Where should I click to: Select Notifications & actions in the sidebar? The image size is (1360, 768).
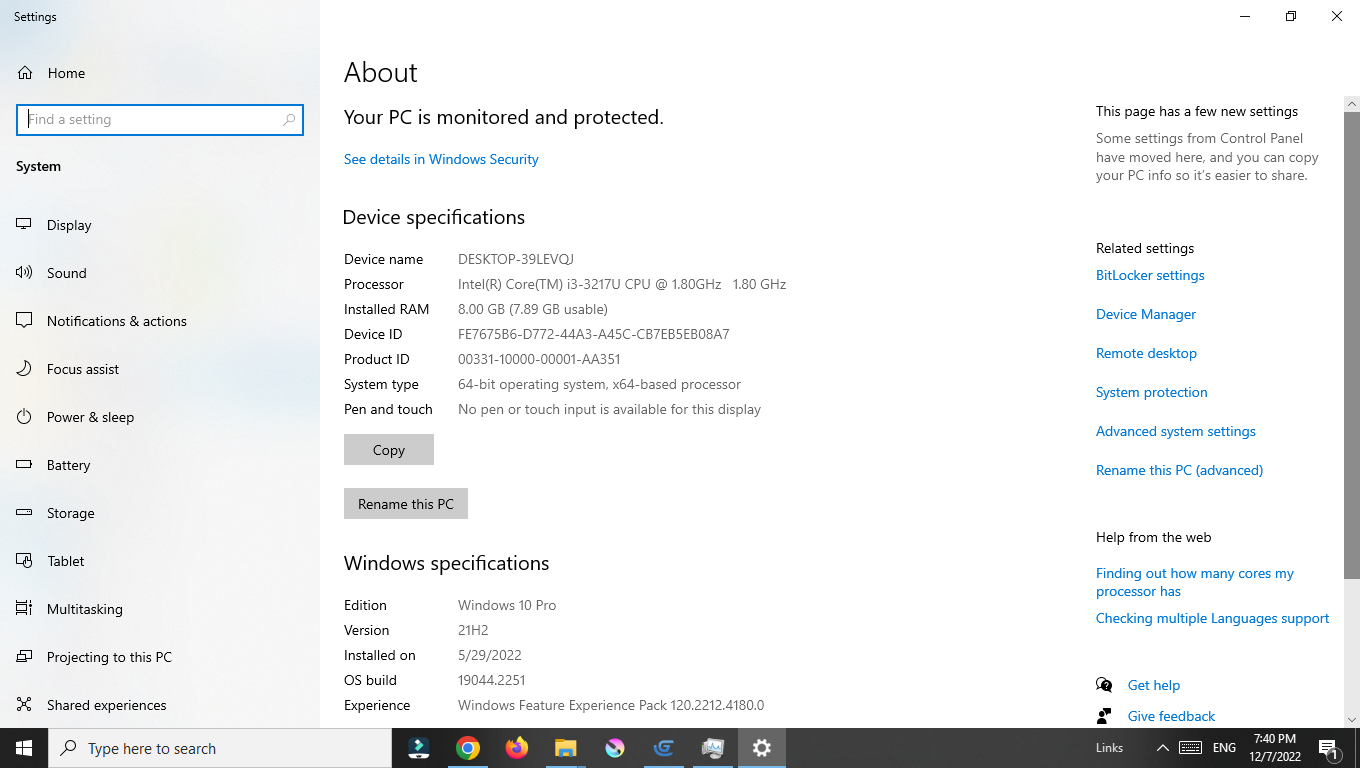(116, 320)
